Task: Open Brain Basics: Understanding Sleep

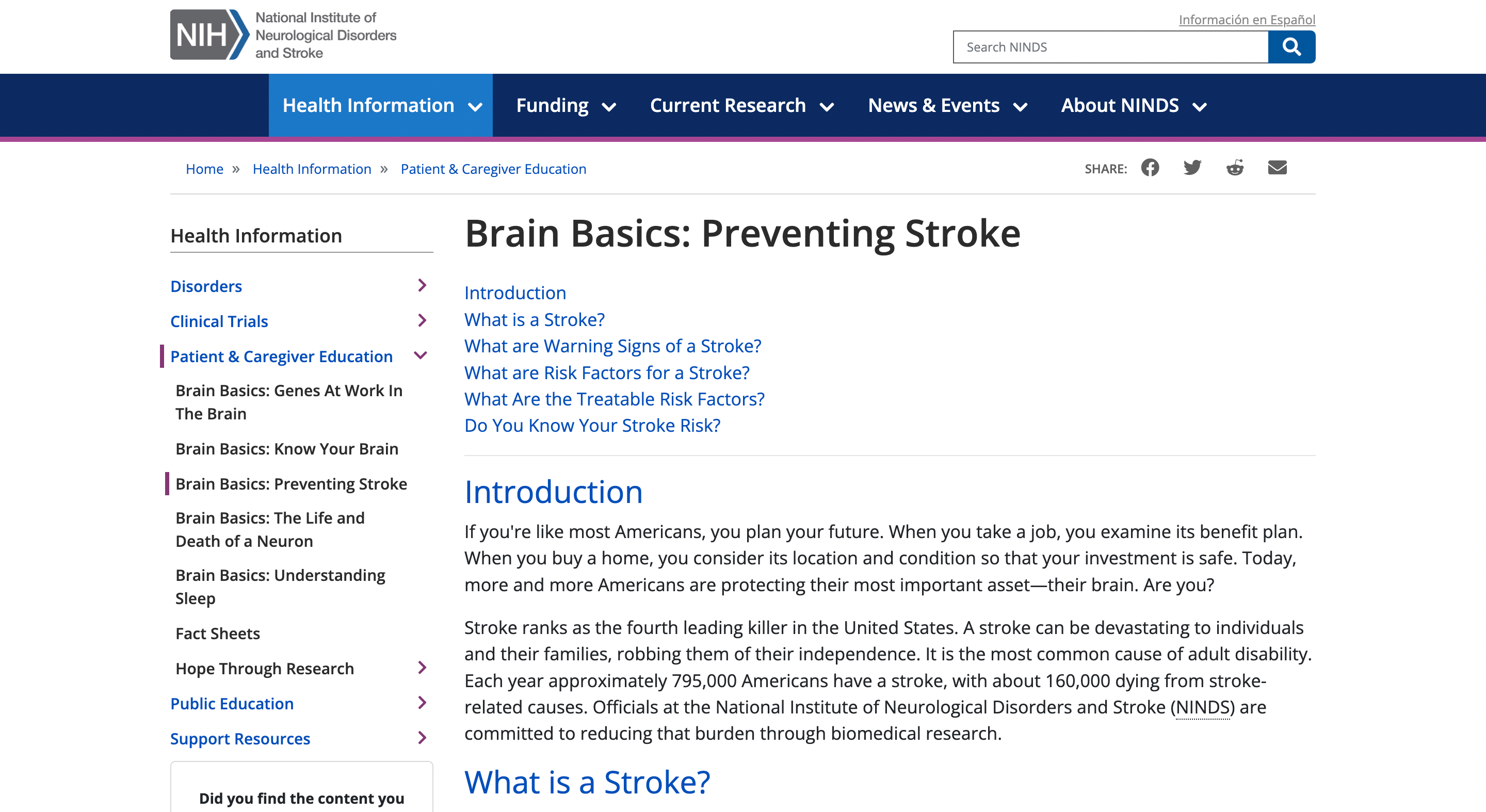Action: pos(280,587)
